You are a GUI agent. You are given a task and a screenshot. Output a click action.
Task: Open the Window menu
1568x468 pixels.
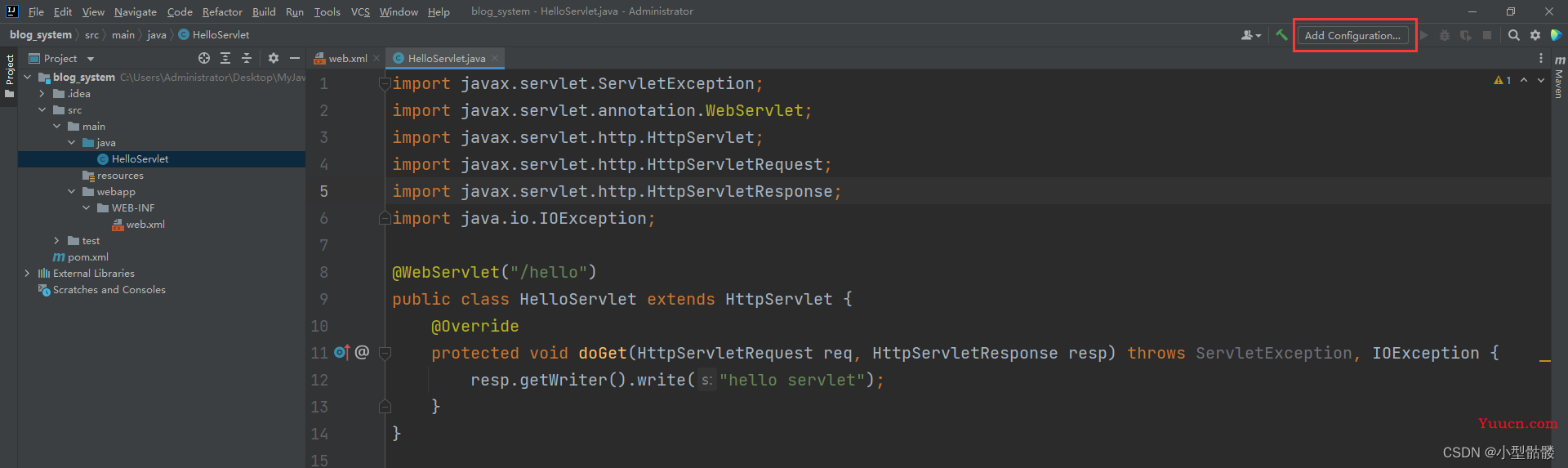[x=399, y=11]
